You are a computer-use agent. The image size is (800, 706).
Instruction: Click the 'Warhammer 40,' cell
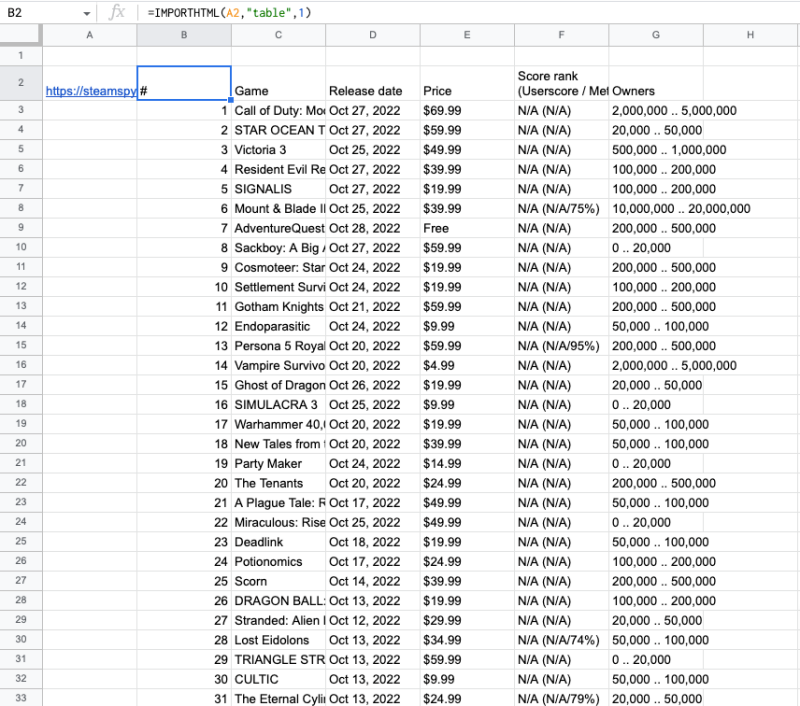278,424
